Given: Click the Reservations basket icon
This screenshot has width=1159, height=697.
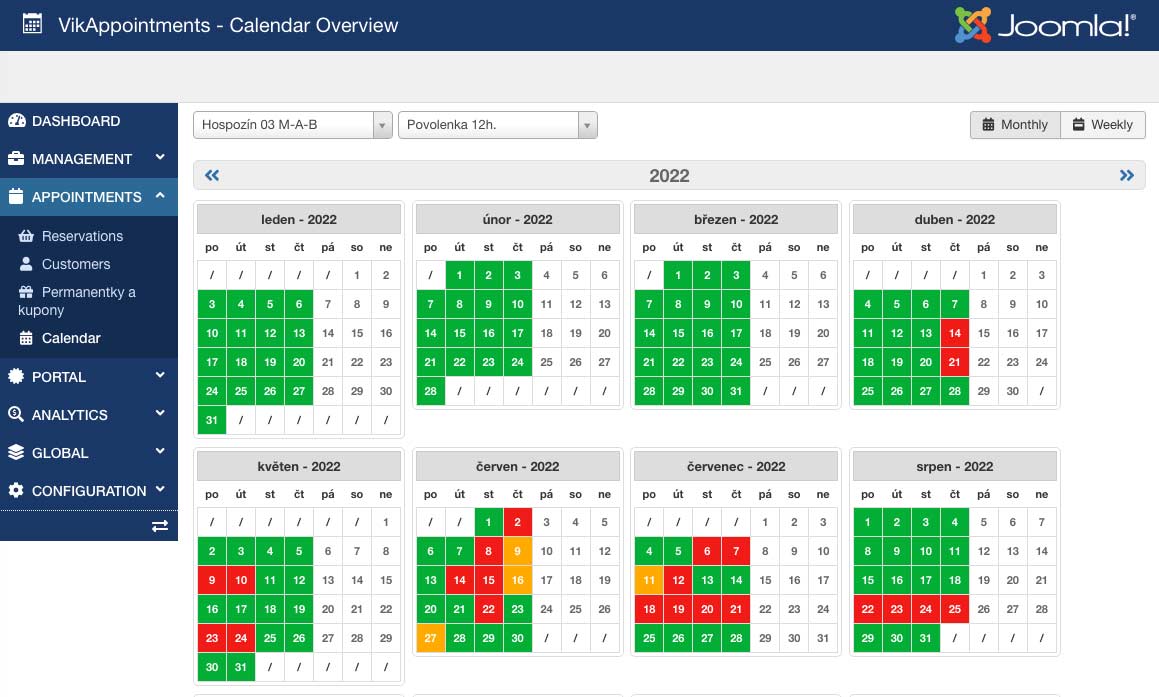Looking at the screenshot, I should pos(26,236).
